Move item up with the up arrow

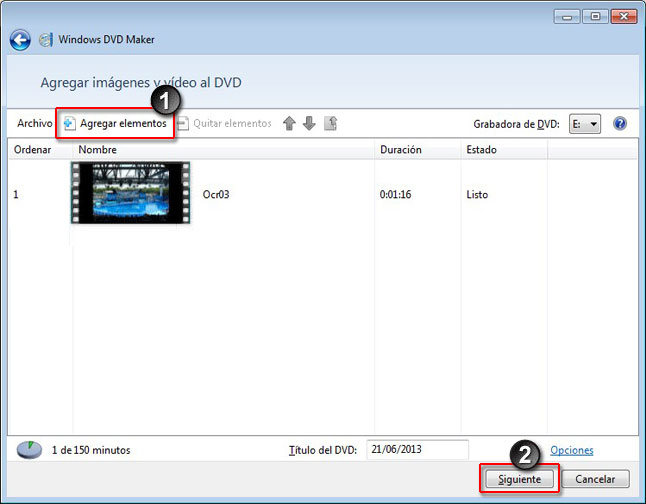289,123
